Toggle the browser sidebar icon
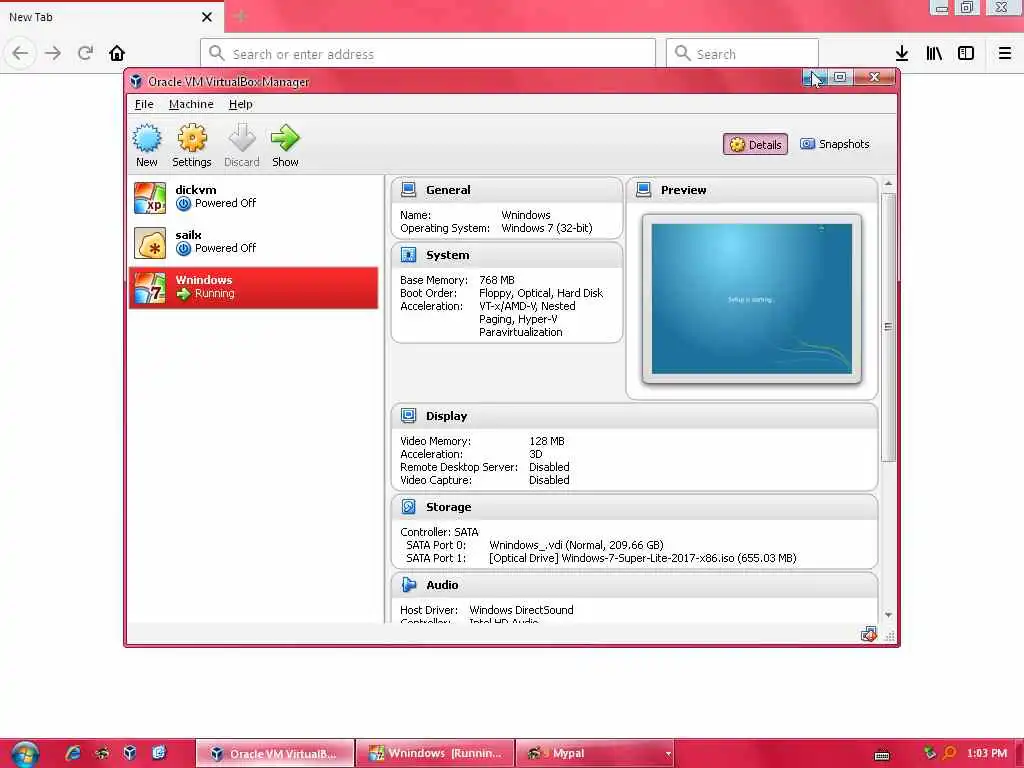Image resolution: width=1024 pixels, height=768 pixels. click(x=966, y=53)
